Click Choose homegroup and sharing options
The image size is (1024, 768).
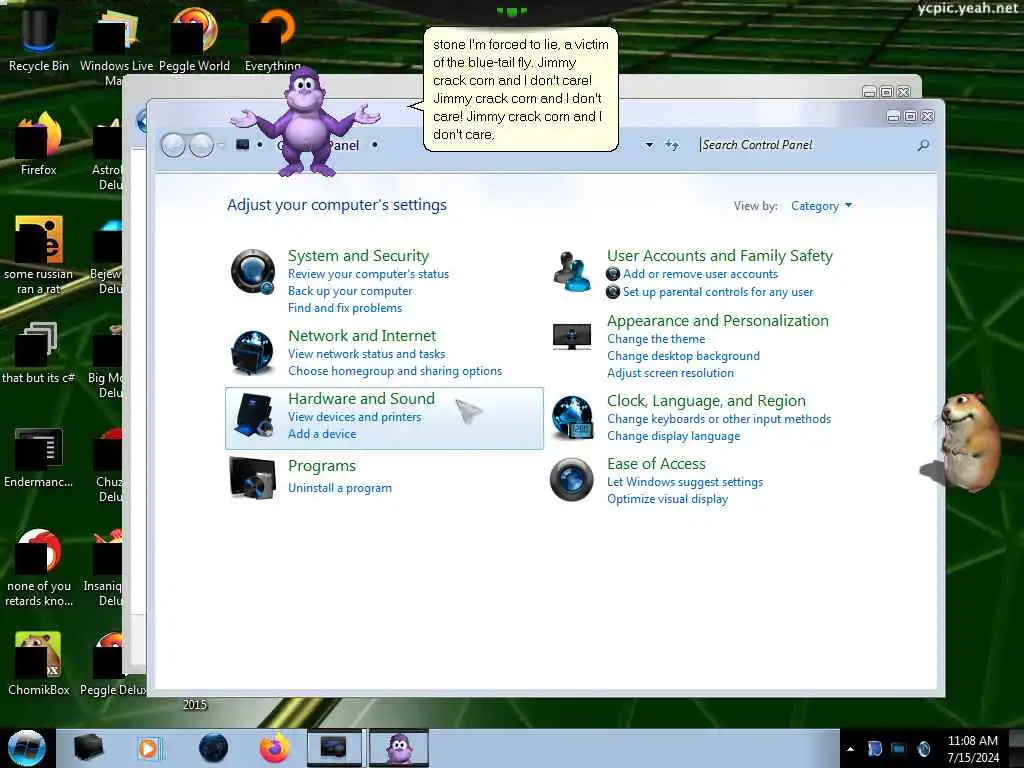[x=395, y=371]
